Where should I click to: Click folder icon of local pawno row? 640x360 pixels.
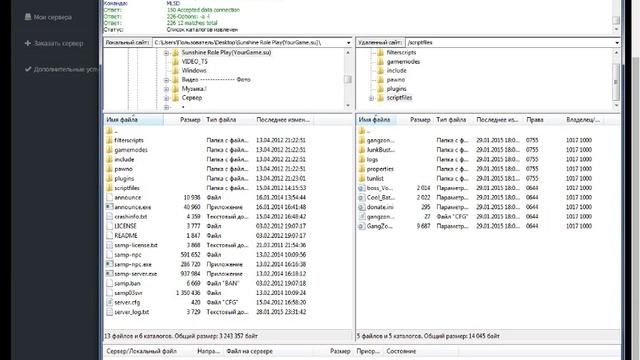(109, 169)
